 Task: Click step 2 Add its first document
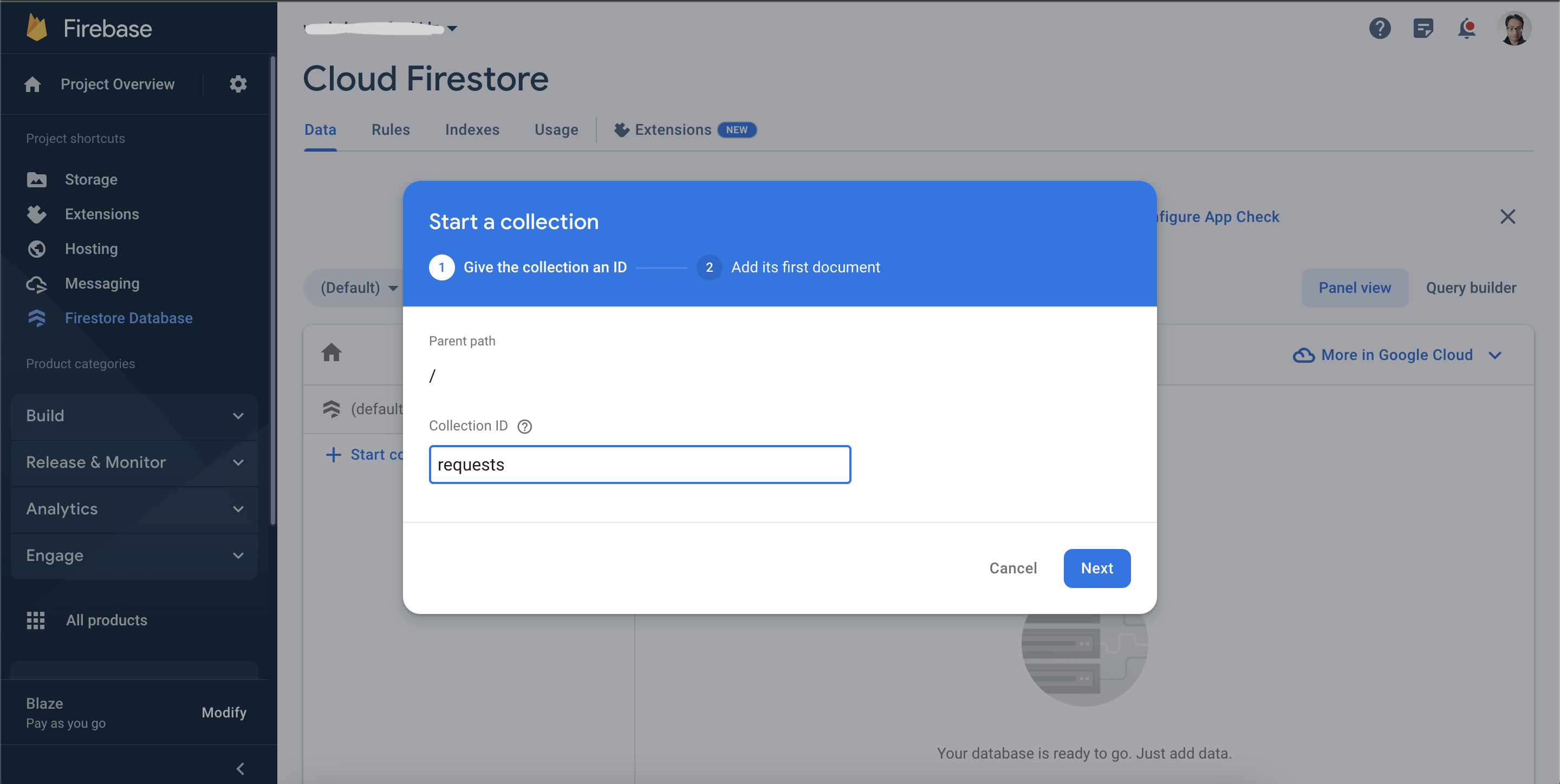(789, 267)
